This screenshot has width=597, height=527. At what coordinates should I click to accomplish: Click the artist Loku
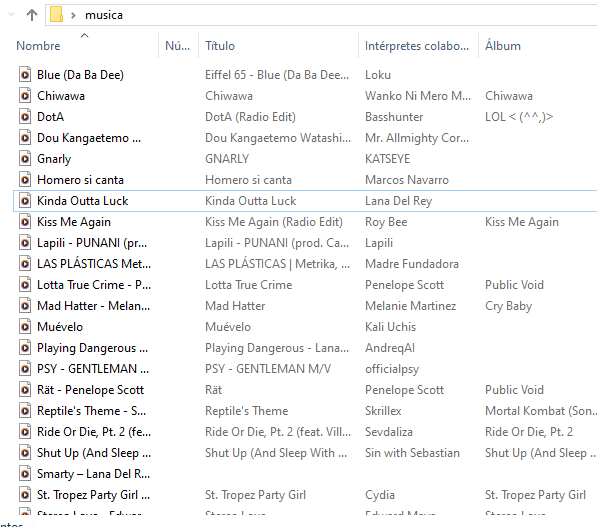[378, 75]
